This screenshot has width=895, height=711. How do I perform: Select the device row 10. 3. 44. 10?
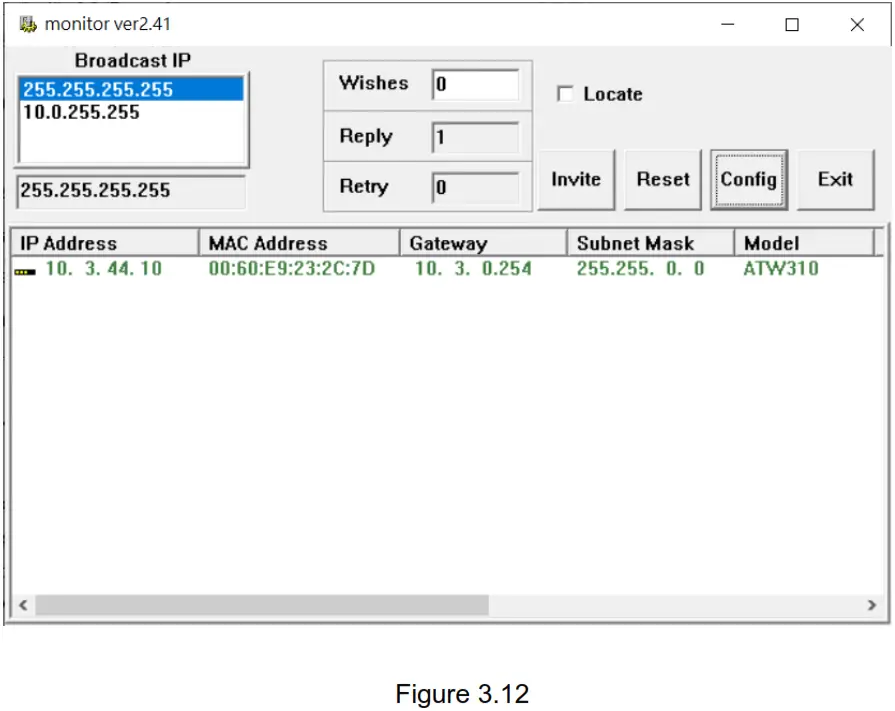tap(447, 268)
